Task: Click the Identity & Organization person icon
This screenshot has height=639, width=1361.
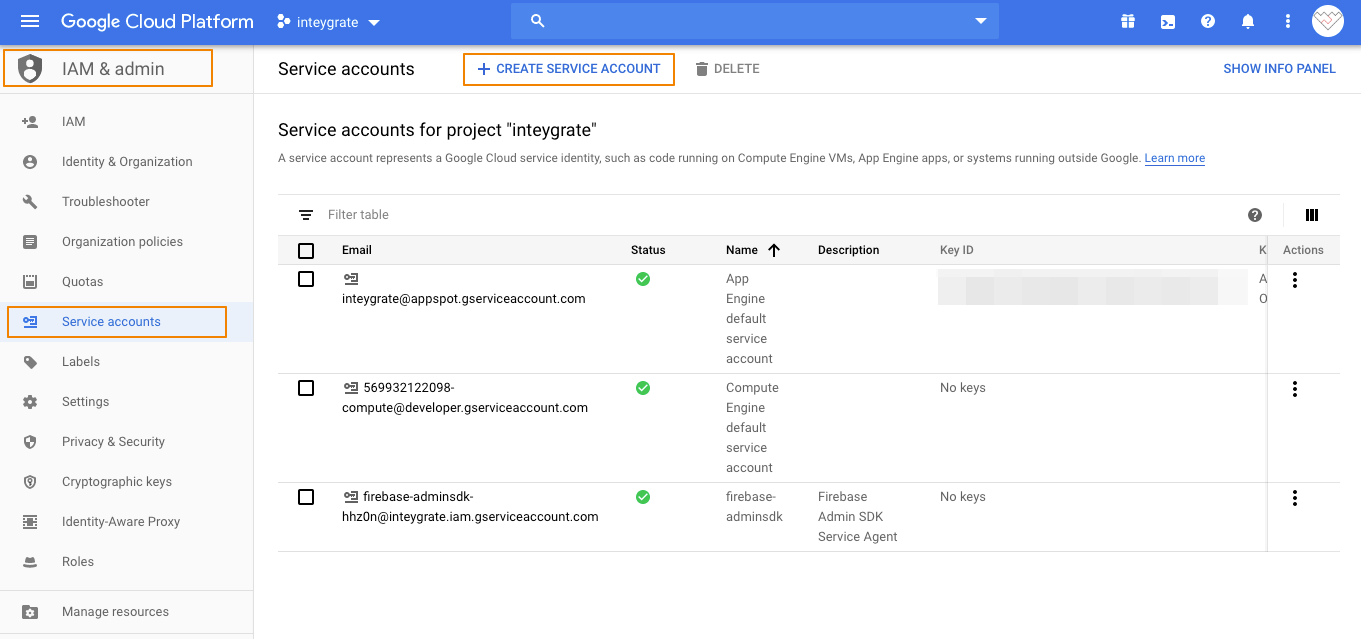Action: point(30,161)
